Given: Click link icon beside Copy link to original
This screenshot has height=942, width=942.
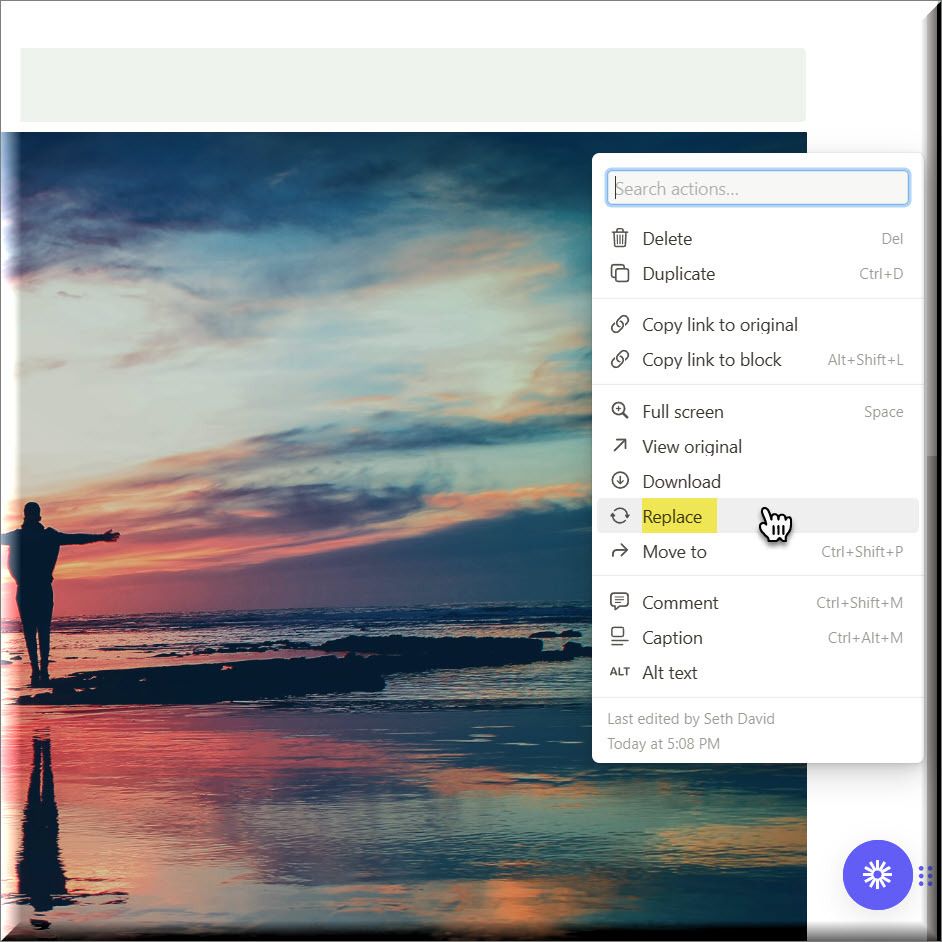Looking at the screenshot, I should (619, 324).
